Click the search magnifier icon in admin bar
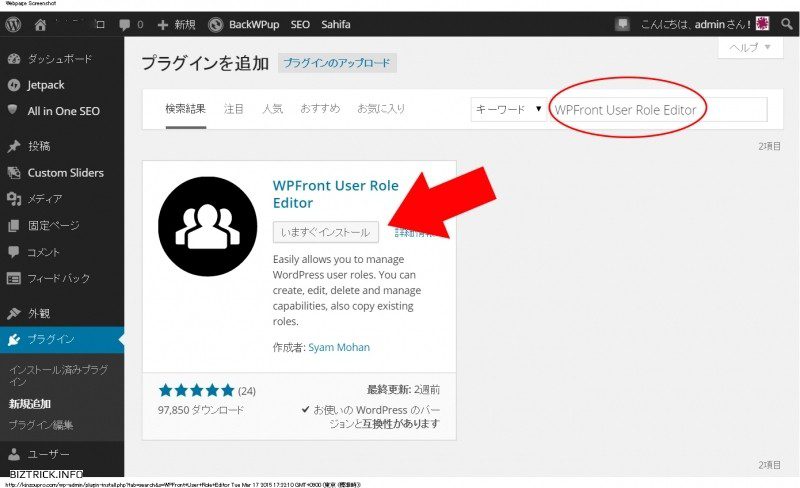This screenshot has width=800, height=488. [x=786, y=24]
